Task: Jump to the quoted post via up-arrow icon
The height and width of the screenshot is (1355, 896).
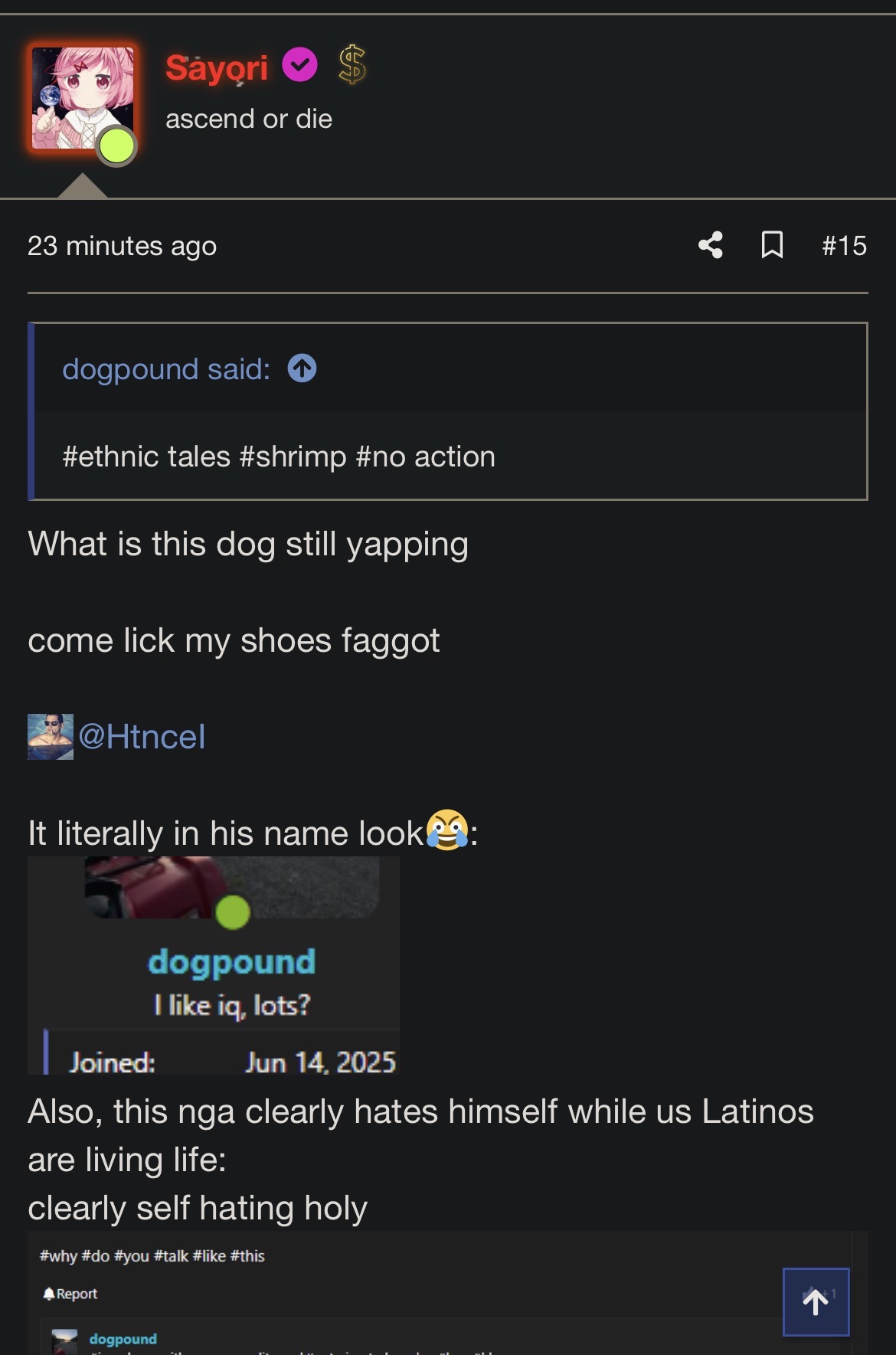Action: tap(302, 368)
